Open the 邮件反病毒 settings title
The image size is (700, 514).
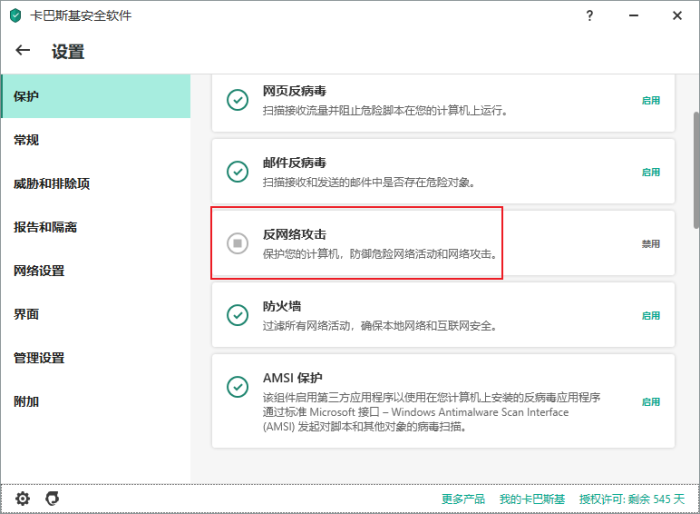coord(294,163)
